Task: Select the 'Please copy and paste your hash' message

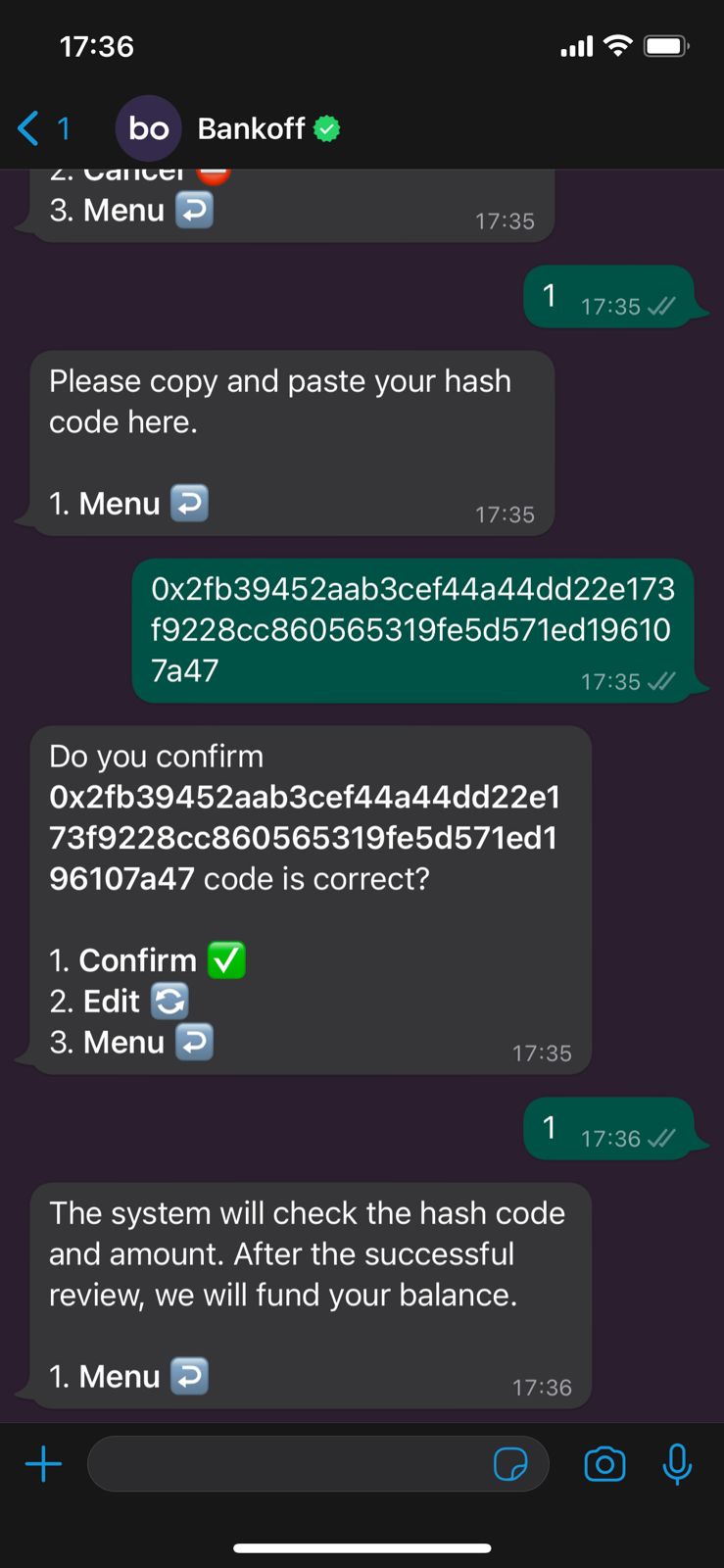Action: pyautogui.click(x=293, y=443)
